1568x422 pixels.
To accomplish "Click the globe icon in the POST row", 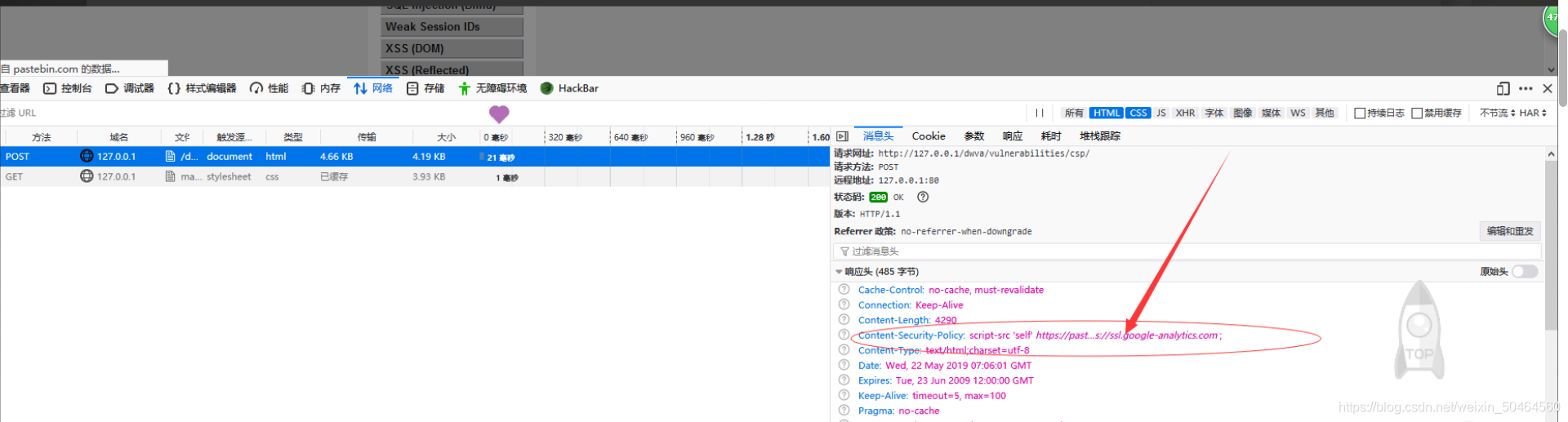I will click(x=87, y=156).
